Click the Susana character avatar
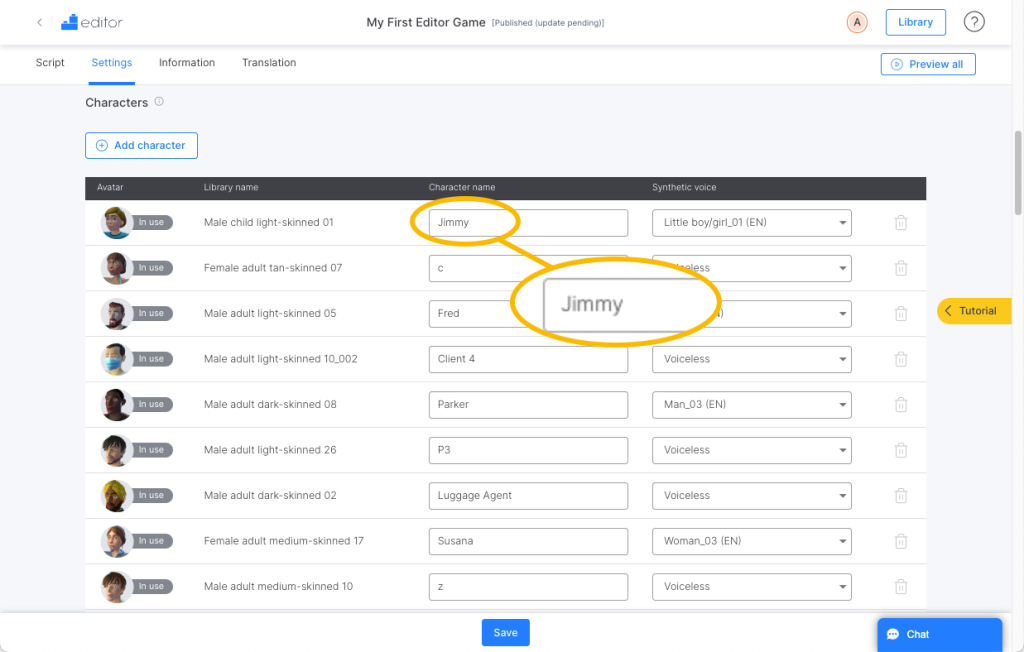 116,541
